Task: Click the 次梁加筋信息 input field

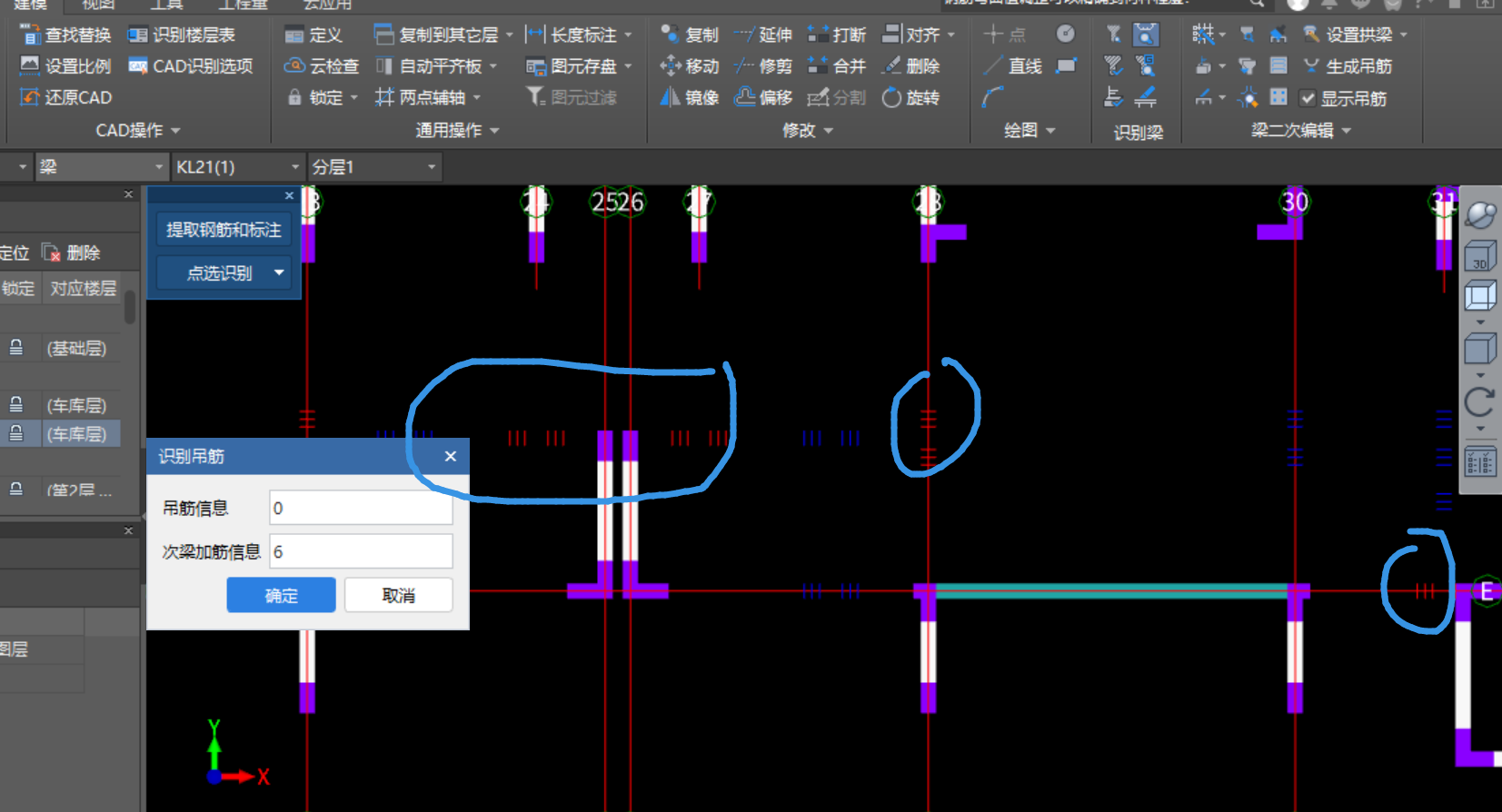Action: click(361, 551)
